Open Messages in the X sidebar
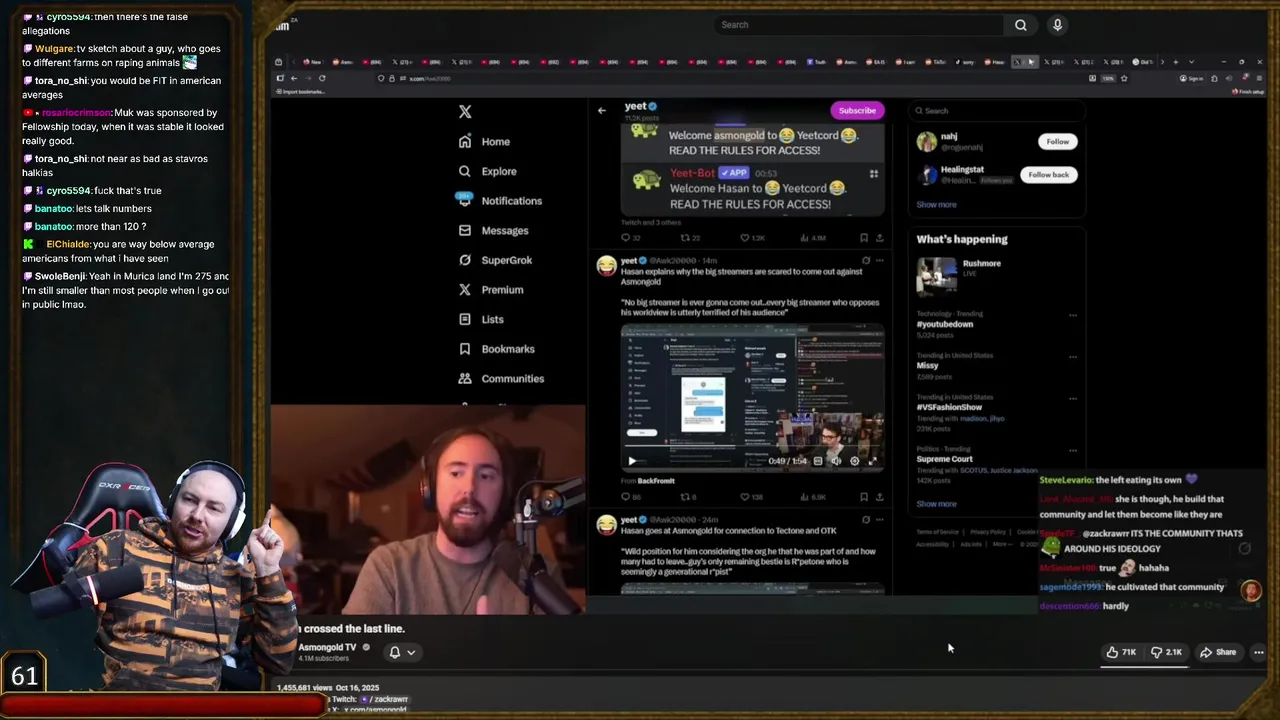 click(493, 230)
